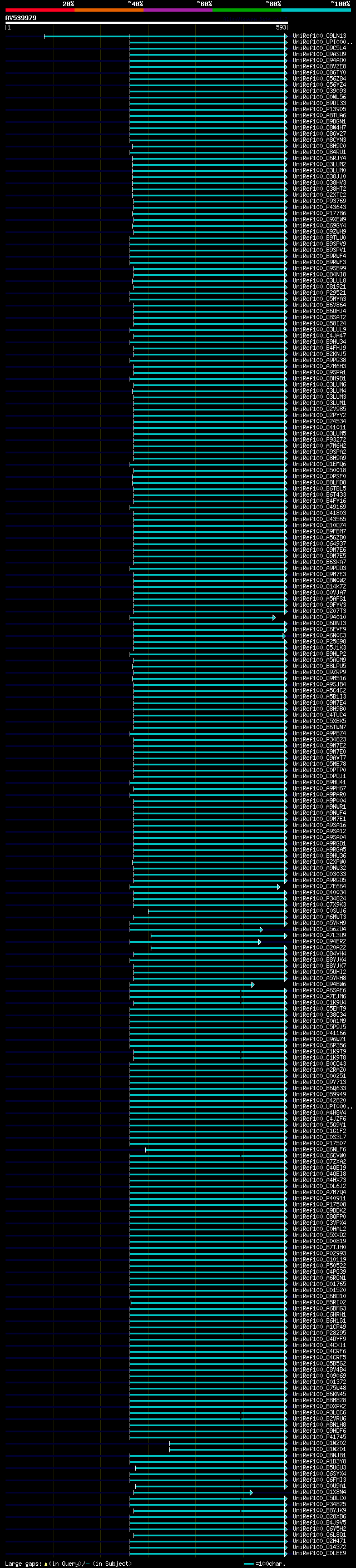Select hit label UniRef100_Q6RJY4
356x1568 pixels.
point(319,159)
